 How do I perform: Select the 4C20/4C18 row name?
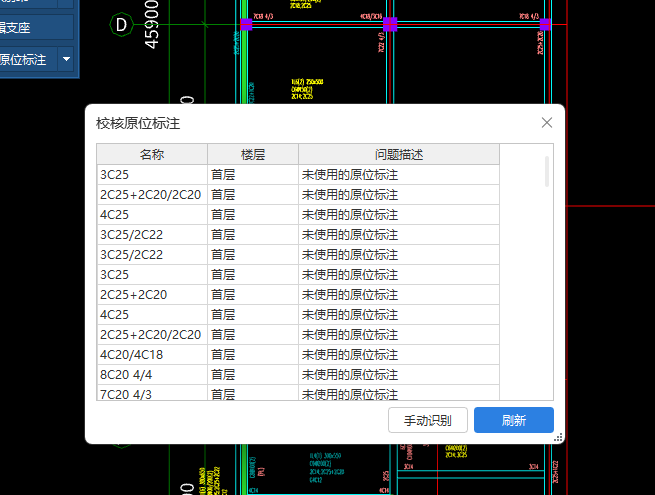[x=132, y=355]
